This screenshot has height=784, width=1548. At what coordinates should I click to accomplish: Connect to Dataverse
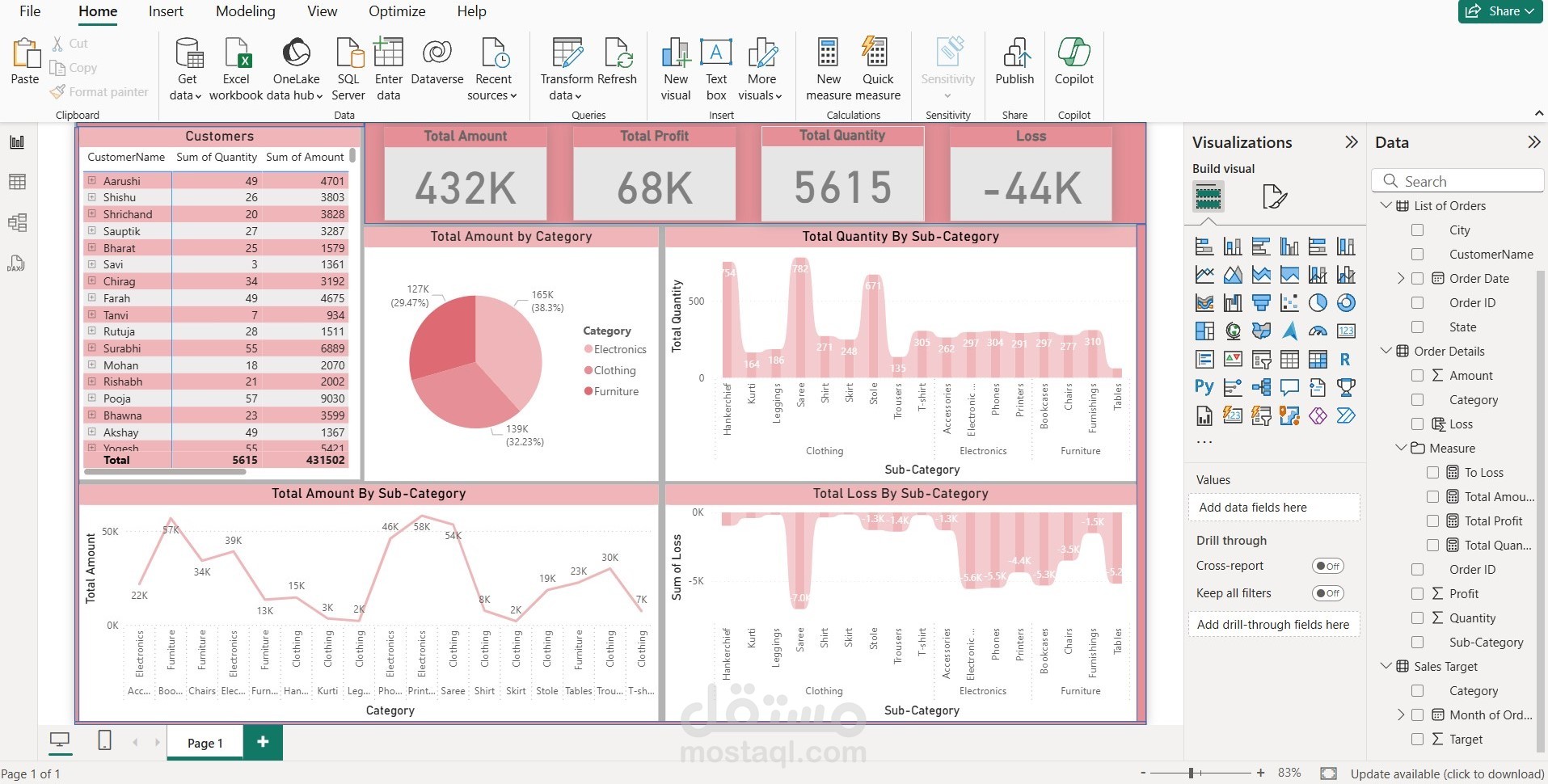click(437, 61)
